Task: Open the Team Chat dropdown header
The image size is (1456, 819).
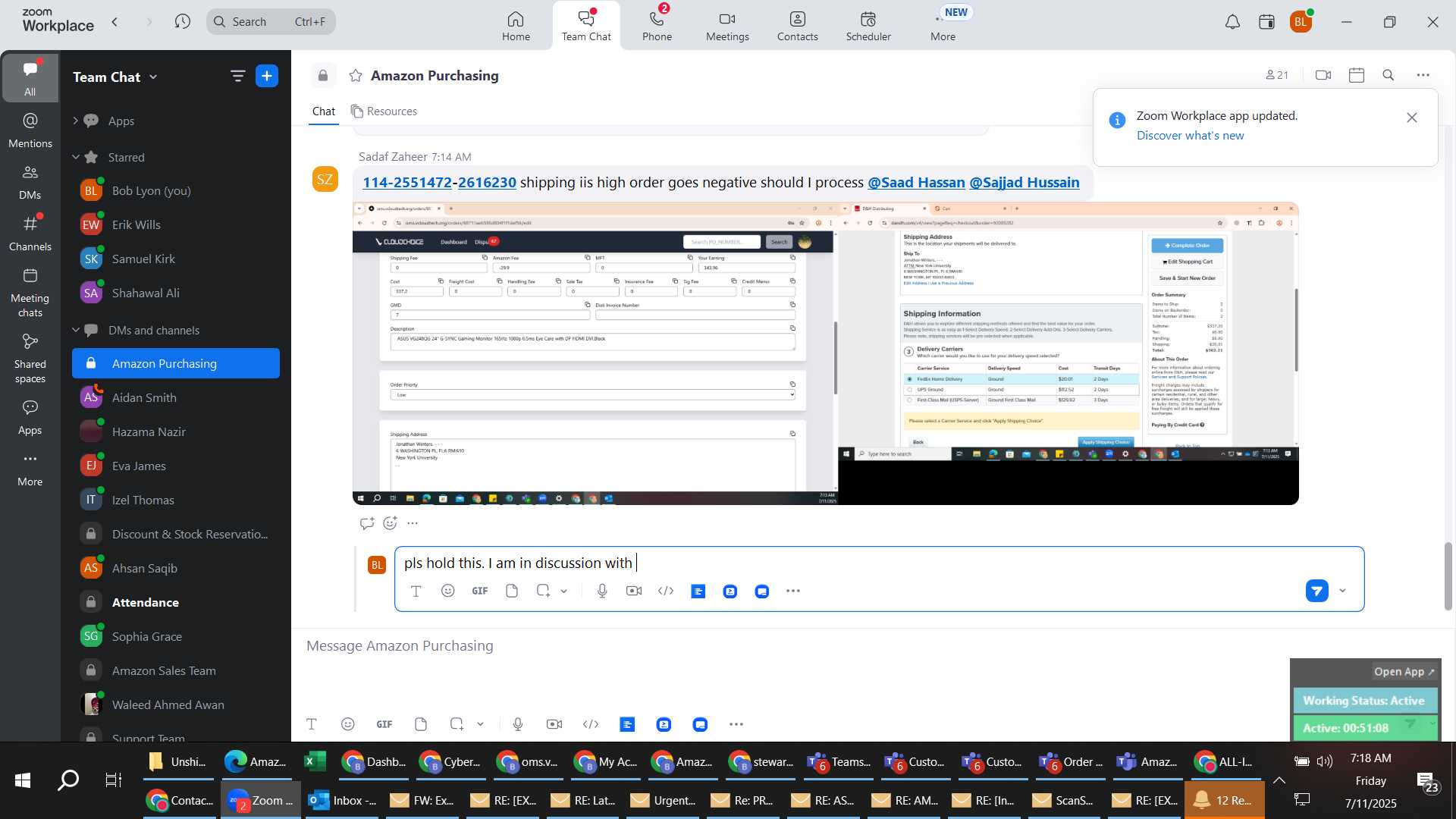Action: click(115, 77)
